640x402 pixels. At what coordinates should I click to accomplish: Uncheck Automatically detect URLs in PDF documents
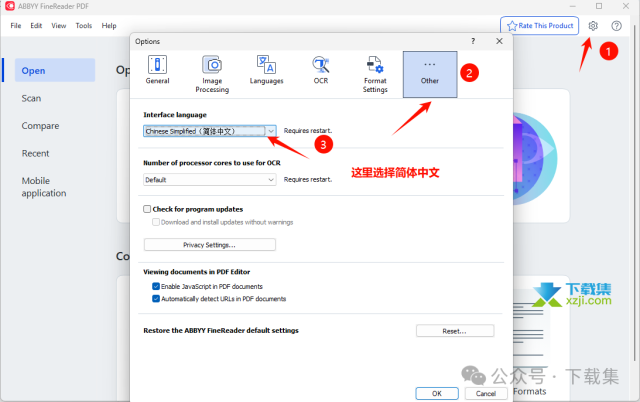[156, 299]
